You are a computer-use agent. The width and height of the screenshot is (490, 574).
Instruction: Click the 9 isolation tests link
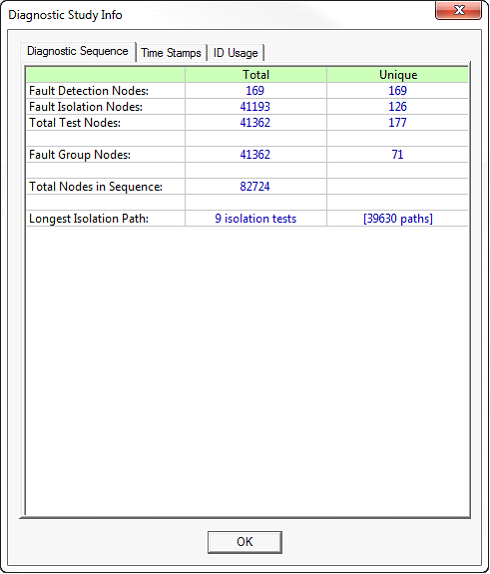click(255, 219)
